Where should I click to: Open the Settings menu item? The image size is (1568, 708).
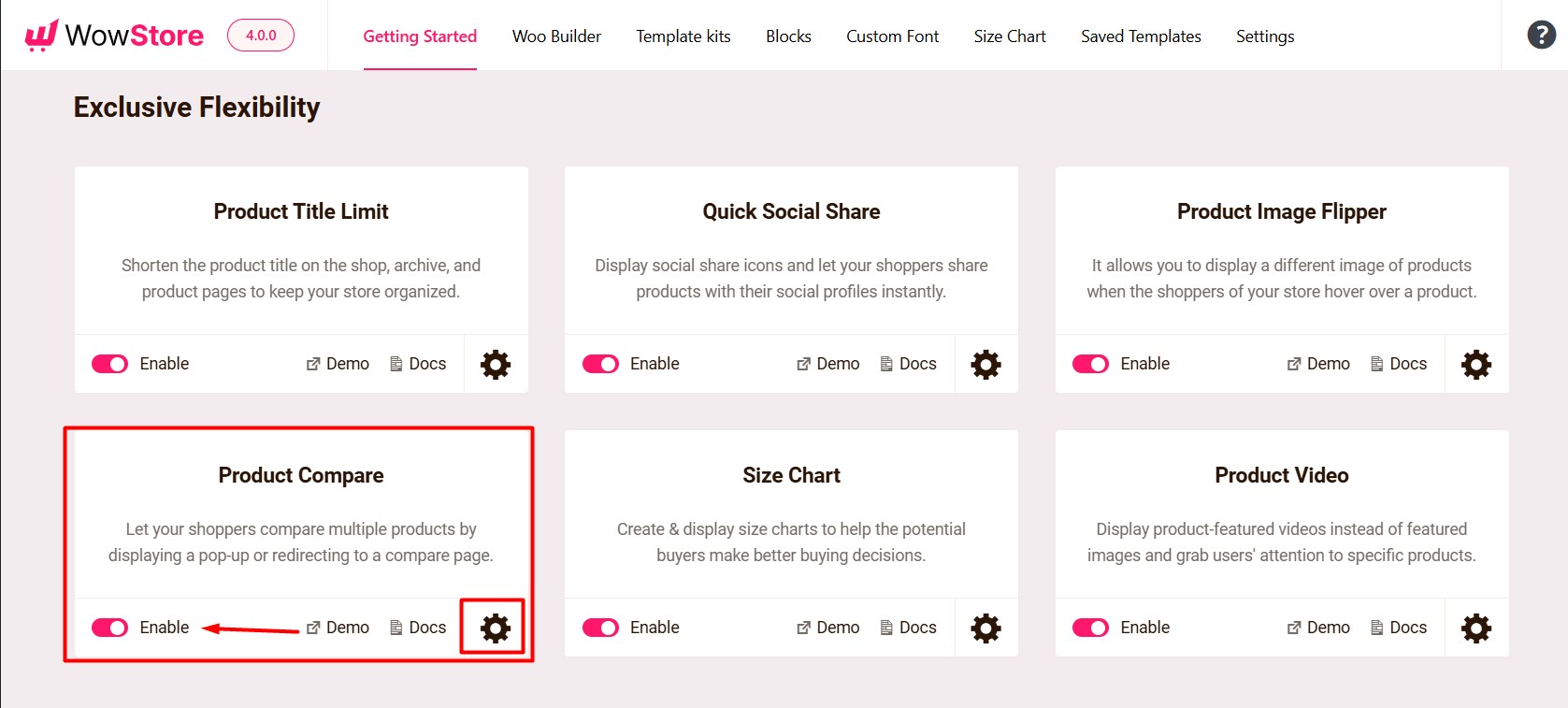pyautogui.click(x=1264, y=36)
